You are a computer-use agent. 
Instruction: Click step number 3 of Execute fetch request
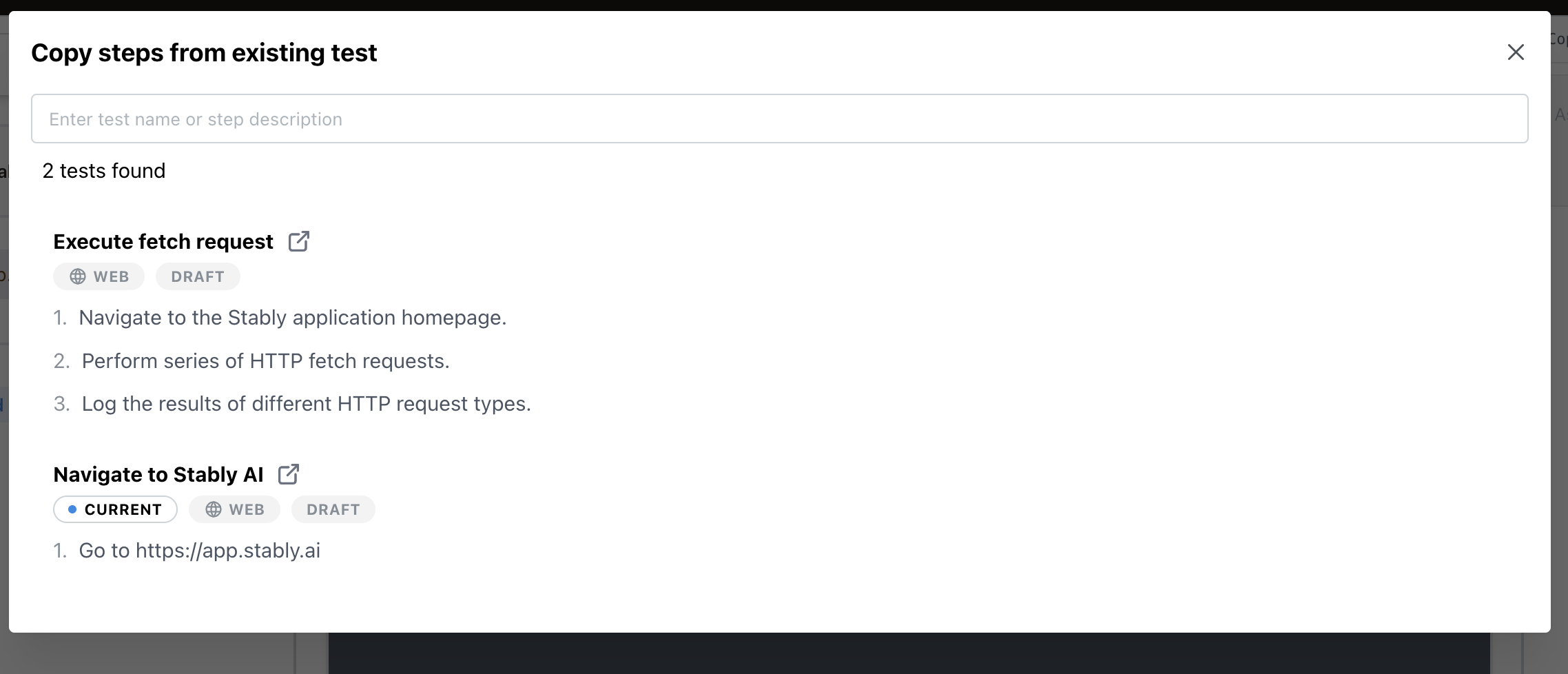click(61, 404)
